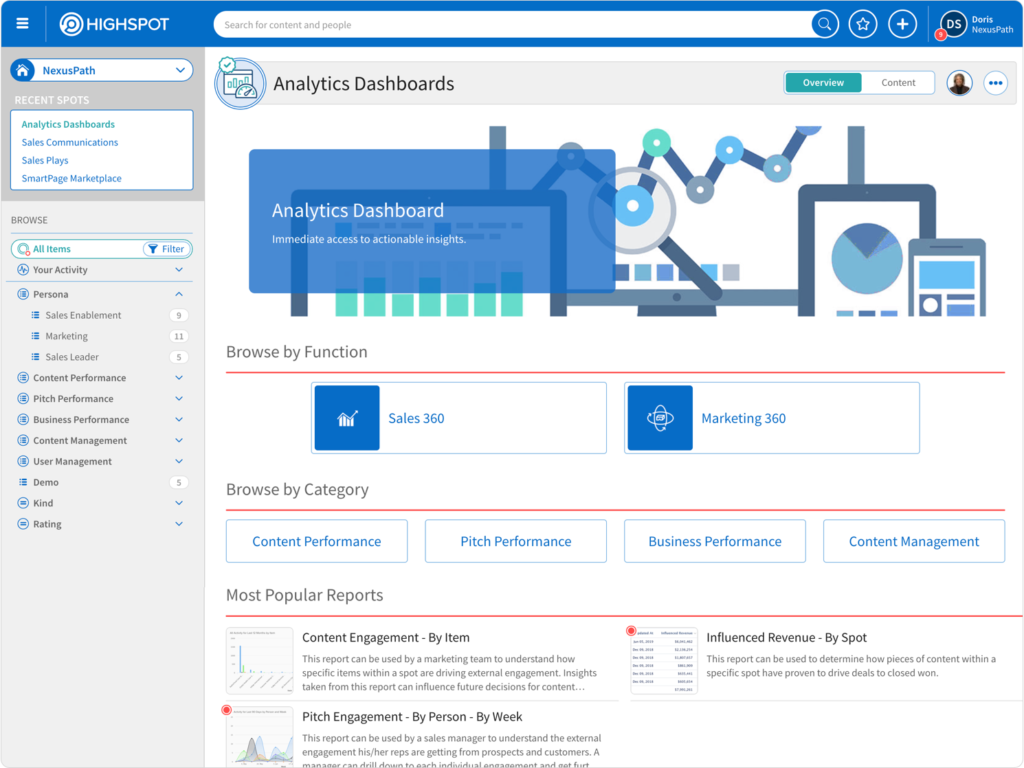The width and height of the screenshot is (1024, 768).
Task: Click Business Performance category button
Action: (x=714, y=541)
